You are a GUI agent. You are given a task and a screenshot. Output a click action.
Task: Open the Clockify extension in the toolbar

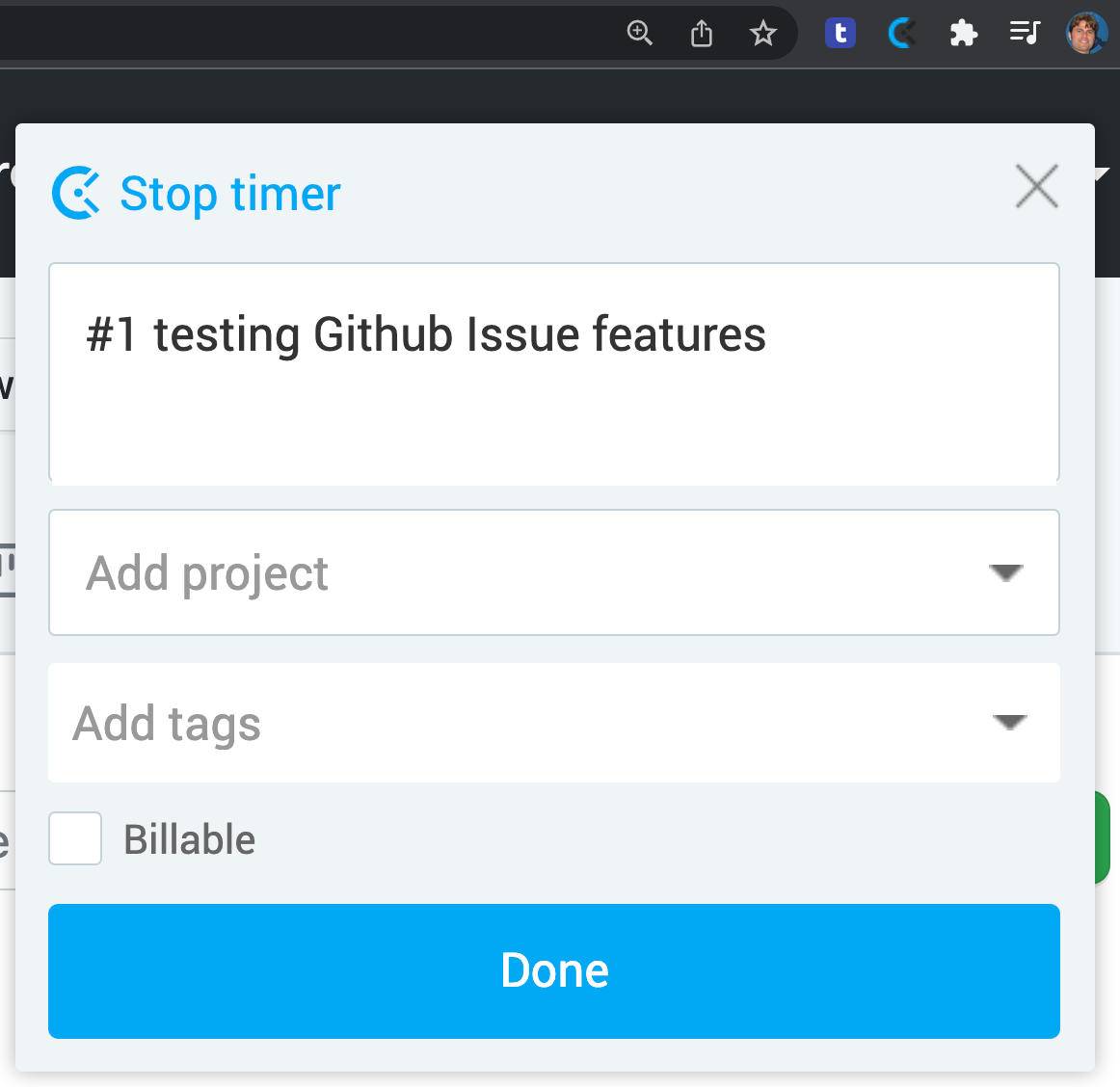(901, 33)
